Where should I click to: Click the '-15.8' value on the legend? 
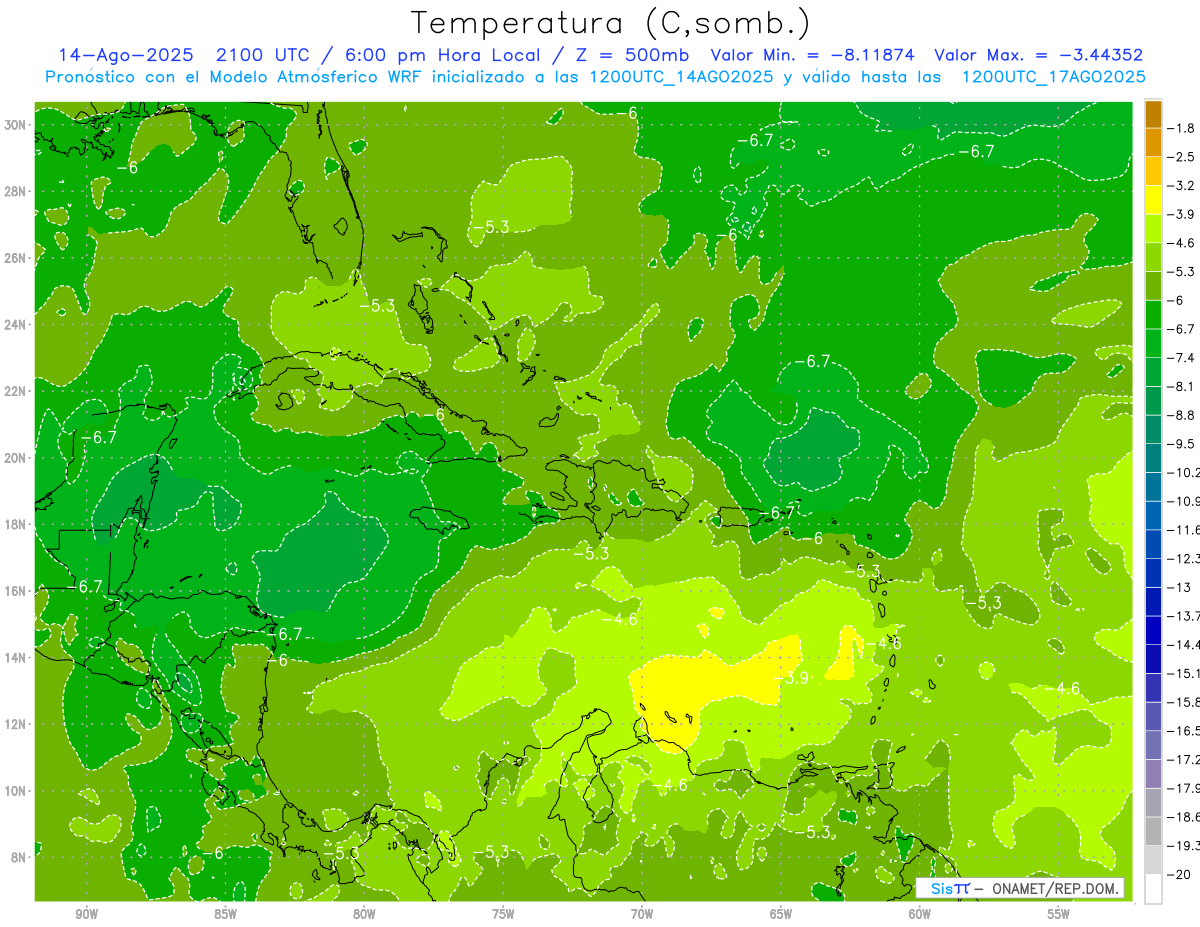click(x=1183, y=702)
